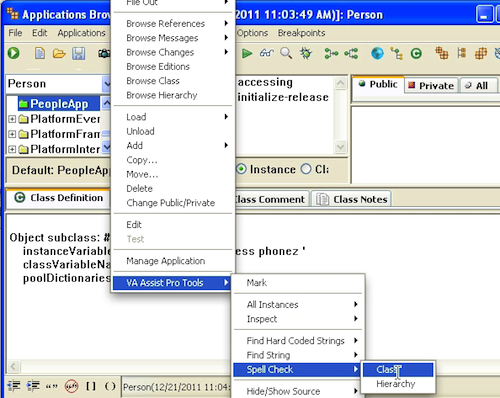The width and height of the screenshot is (500, 398).
Task: Select the Instance radio button
Action: coord(241,169)
